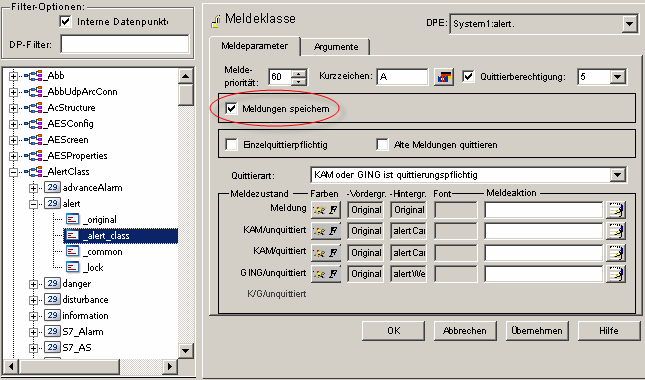Switch to the Argumente tab
Image resolution: width=645 pixels, height=380 pixels.
(336, 47)
